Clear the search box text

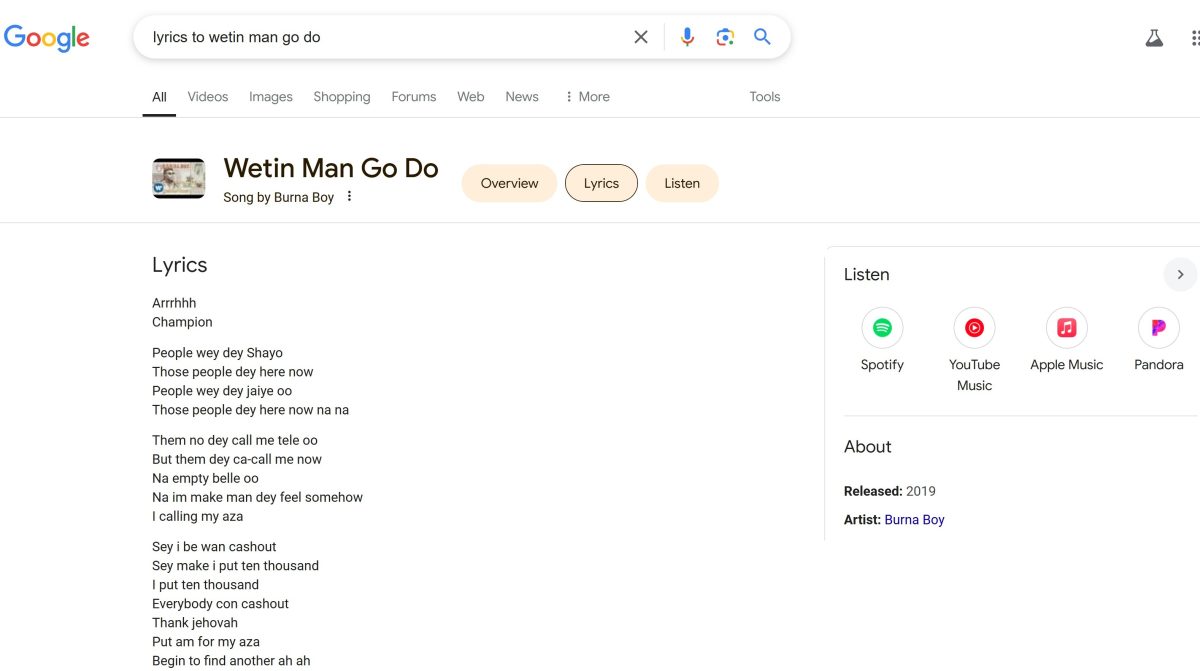pyautogui.click(x=641, y=37)
